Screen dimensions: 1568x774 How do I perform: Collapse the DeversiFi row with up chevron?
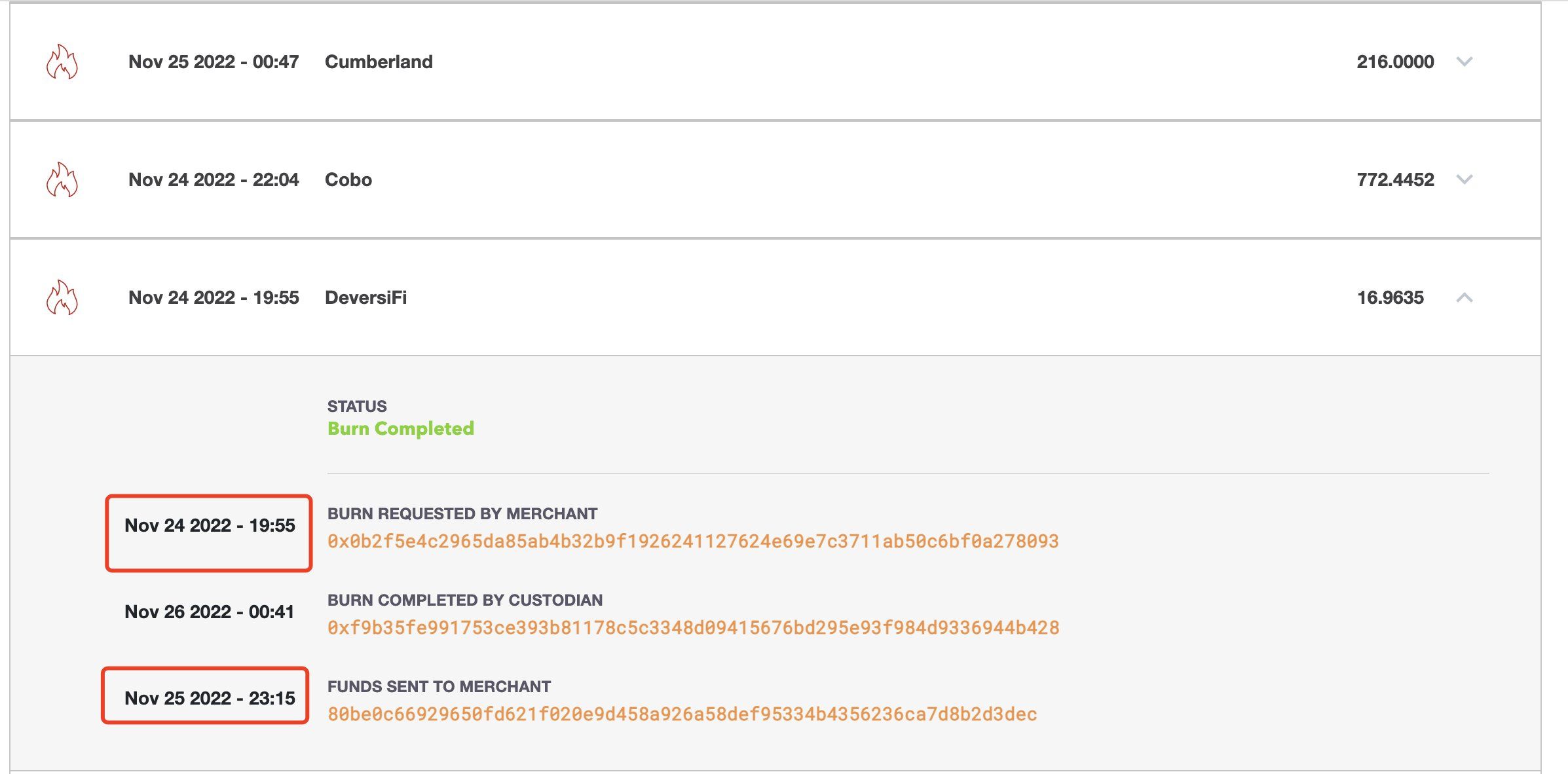coord(1465,298)
